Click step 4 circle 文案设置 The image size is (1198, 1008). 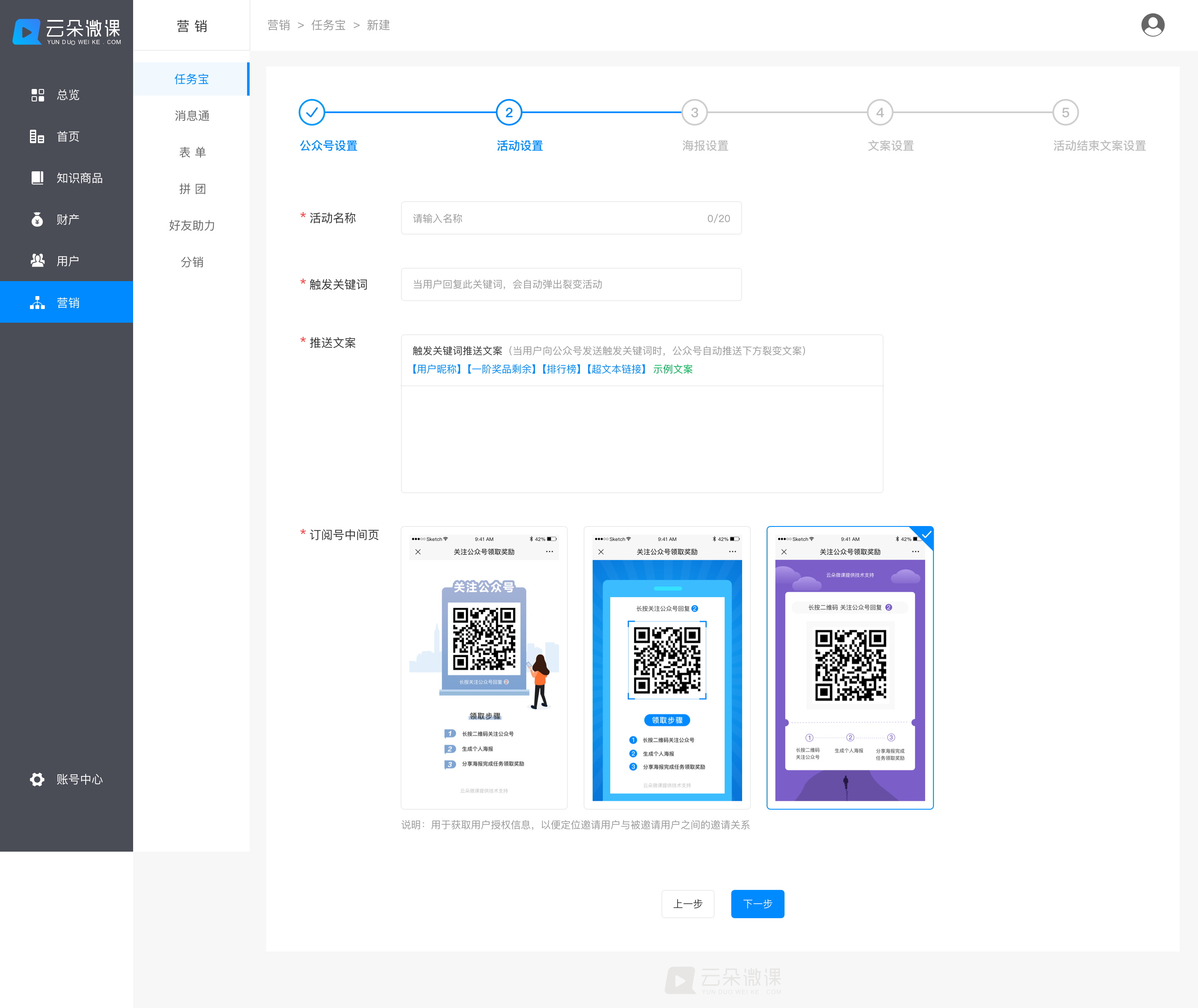(x=880, y=113)
